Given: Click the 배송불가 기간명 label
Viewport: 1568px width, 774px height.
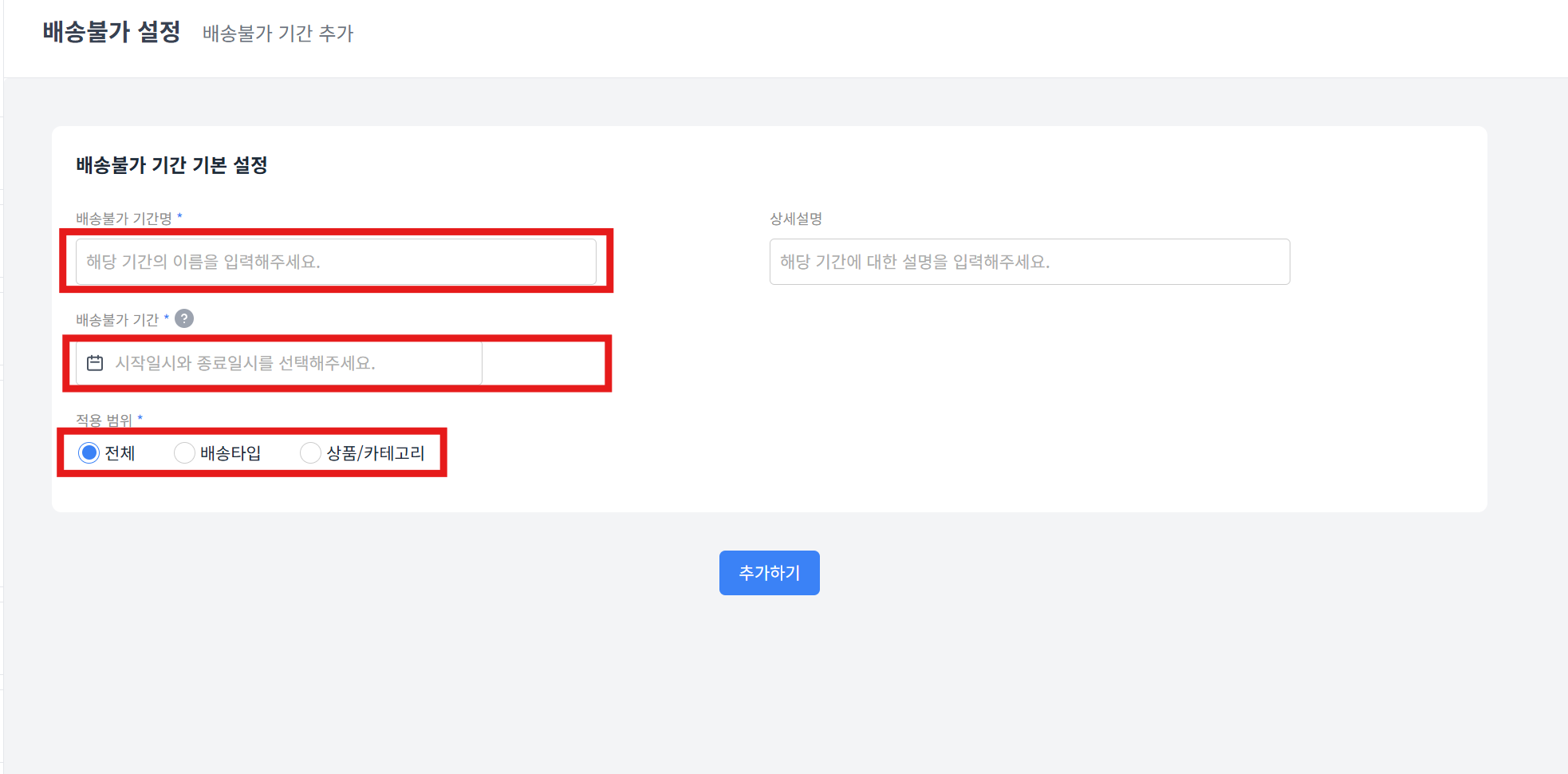Looking at the screenshot, I should tap(124, 219).
